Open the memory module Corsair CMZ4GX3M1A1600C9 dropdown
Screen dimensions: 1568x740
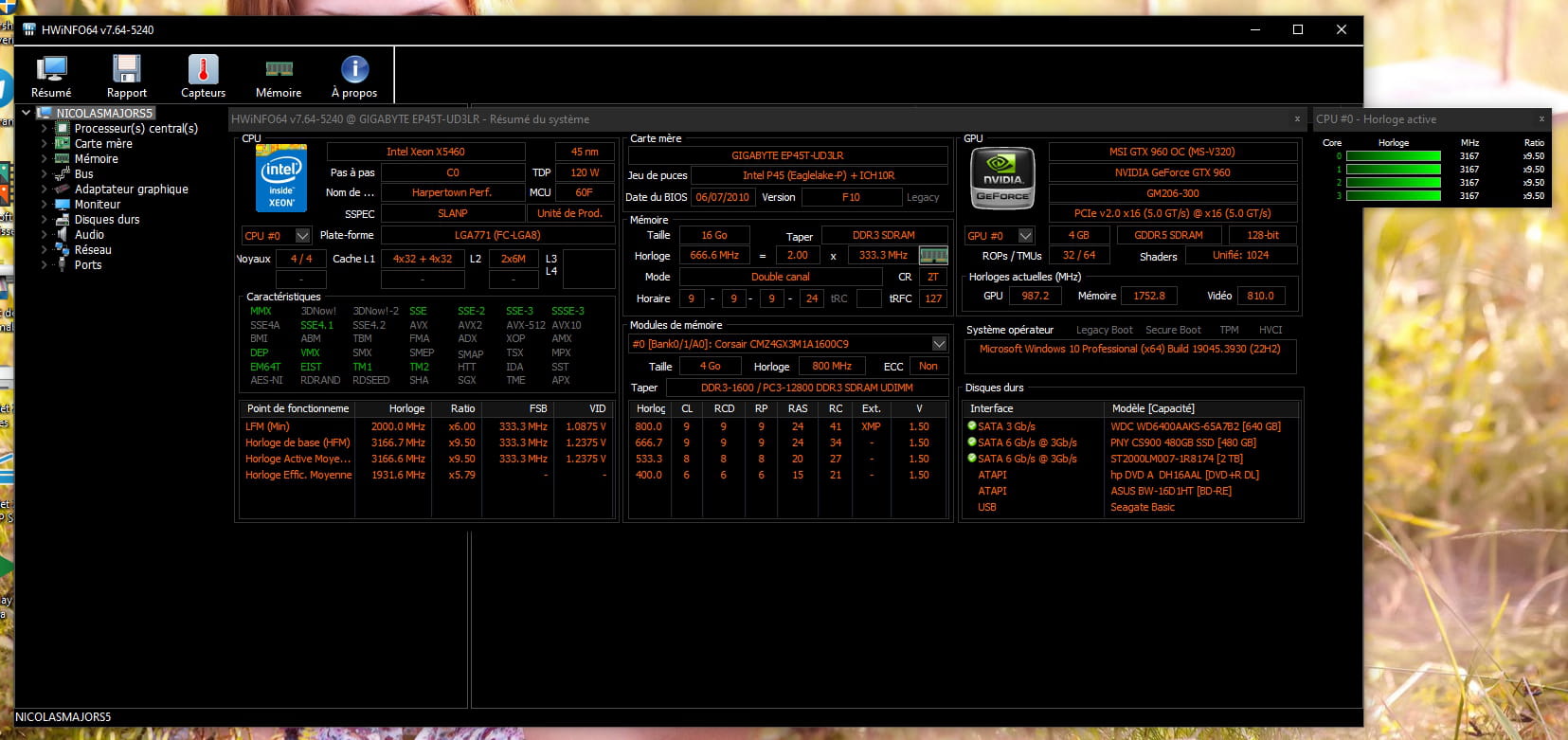(939, 344)
